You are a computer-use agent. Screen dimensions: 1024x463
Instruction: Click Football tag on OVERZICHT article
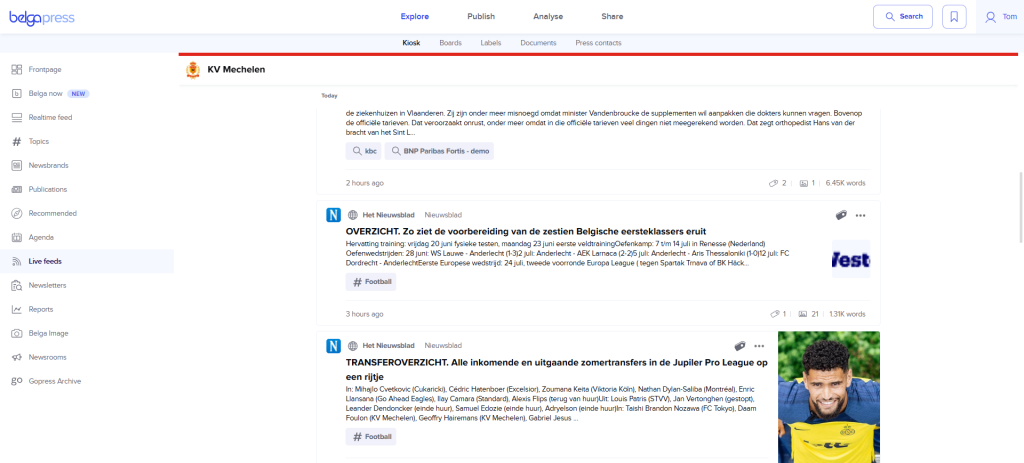click(x=371, y=282)
